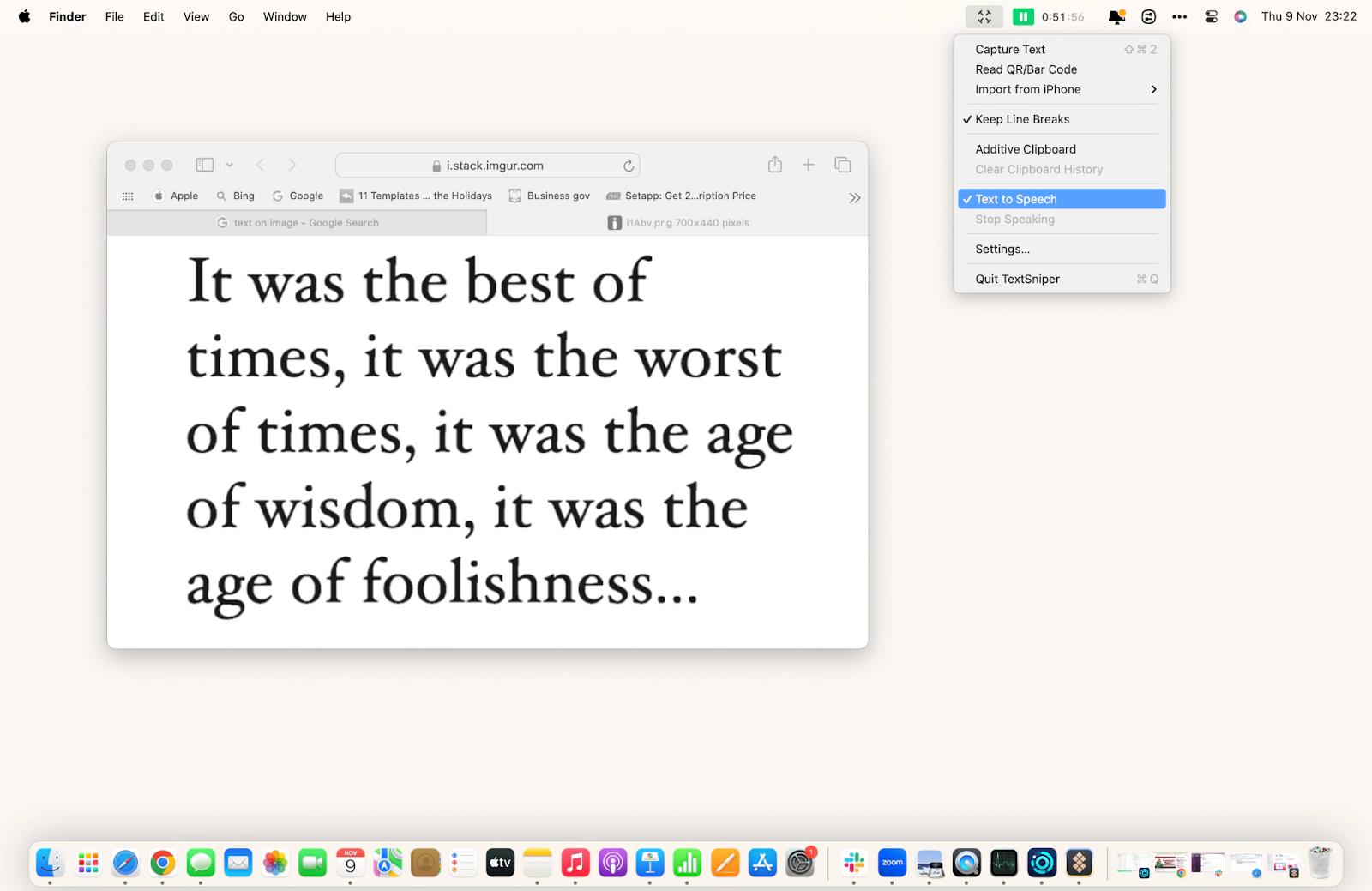Image resolution: width=1372 pixels, height=891 pixels.
Task: Open Finder from the Dock
Action: point(50,863)
